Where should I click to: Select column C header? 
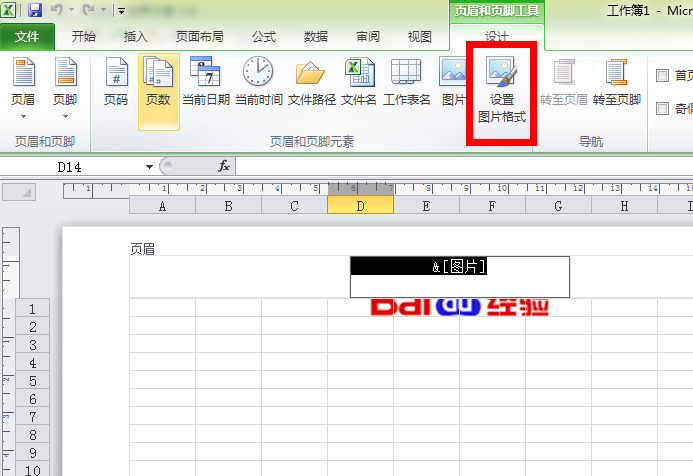294,205
